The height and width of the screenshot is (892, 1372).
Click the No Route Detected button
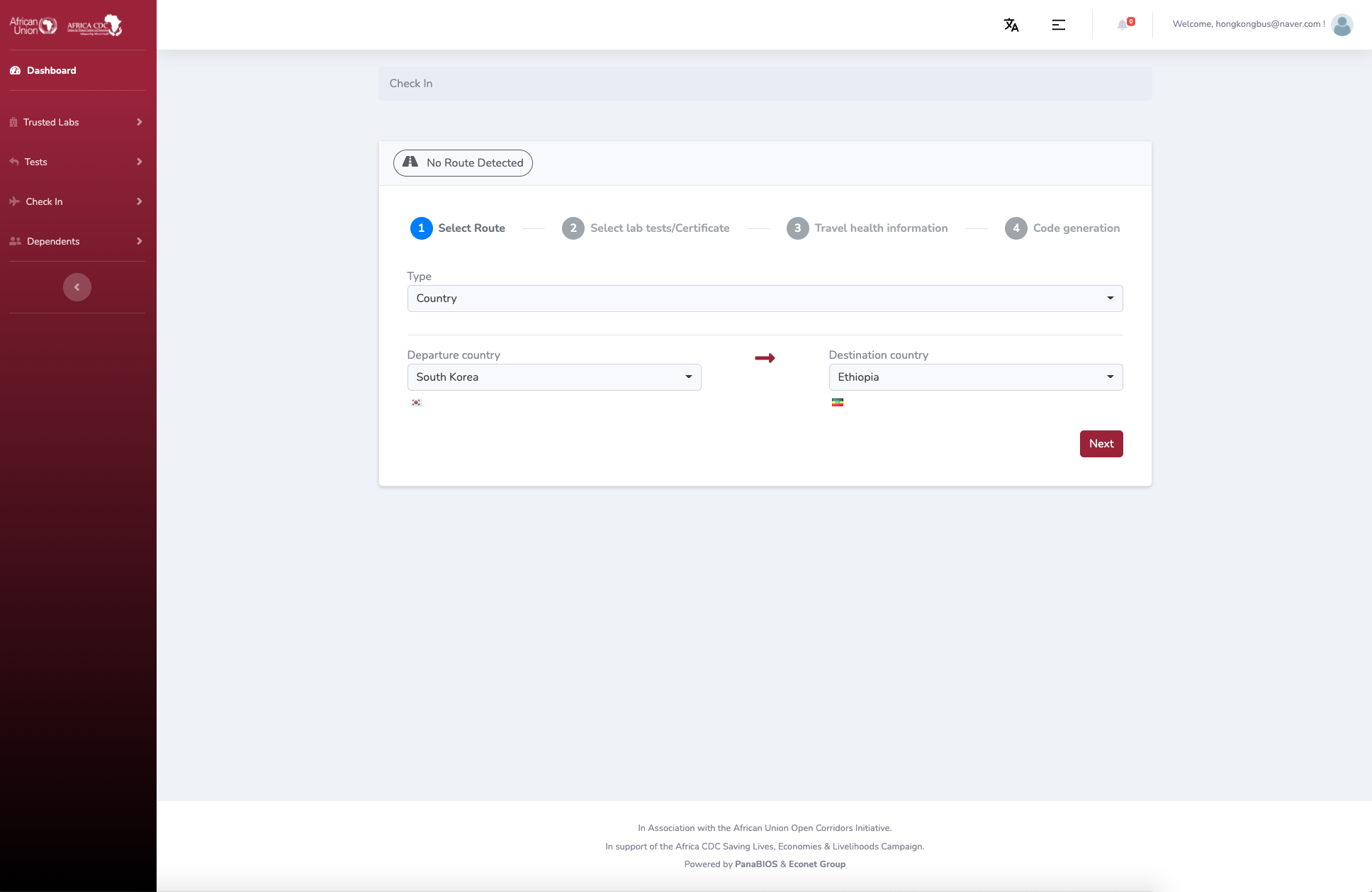tap(463, 163)
